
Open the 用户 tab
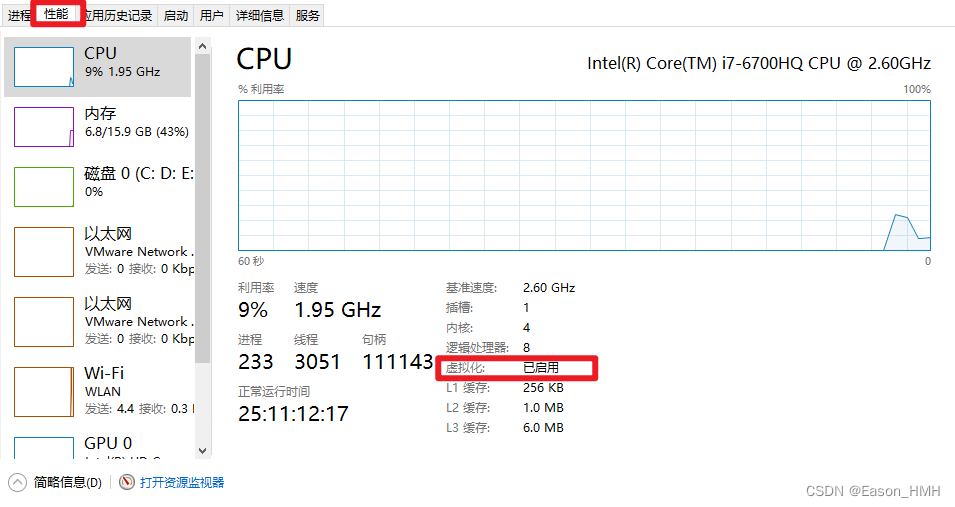(x=211, y=15)
